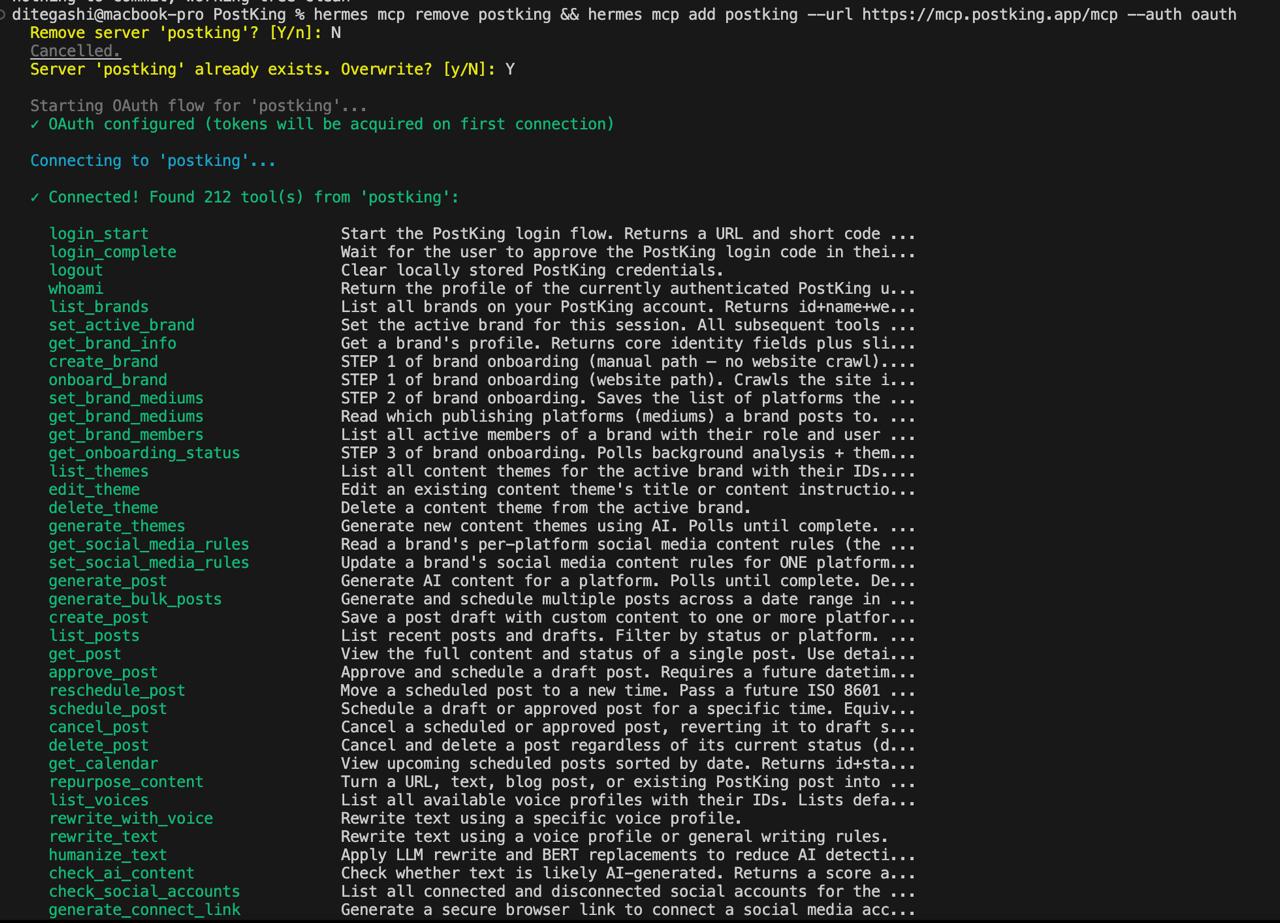Select the list_themes tool name
The height and width of the screenshot is (923, 1280).
click(98, 471)
